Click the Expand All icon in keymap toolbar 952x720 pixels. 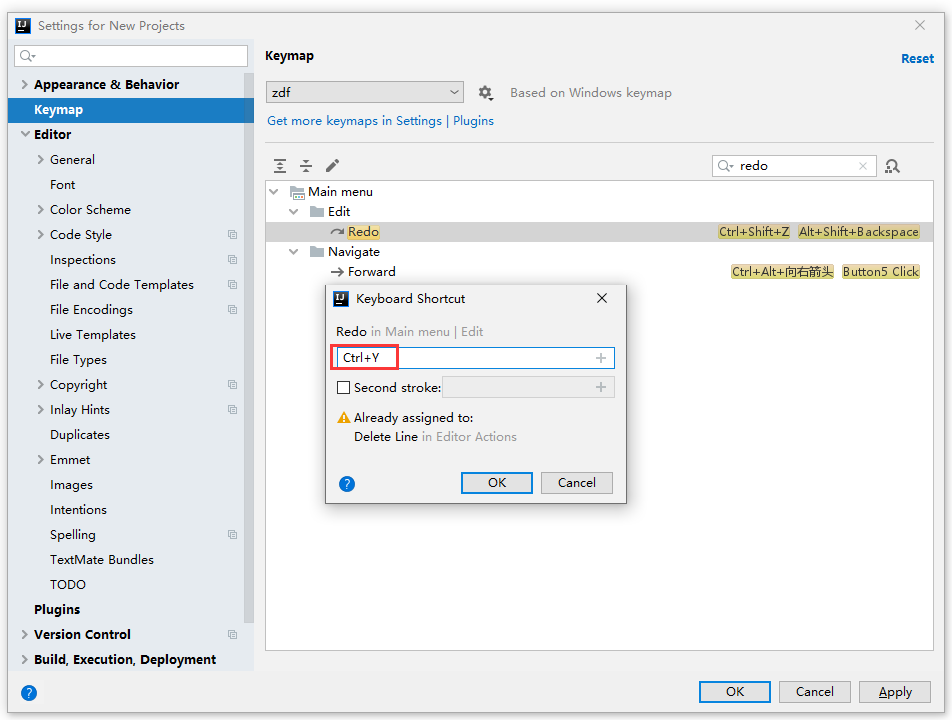coord(280,166)
